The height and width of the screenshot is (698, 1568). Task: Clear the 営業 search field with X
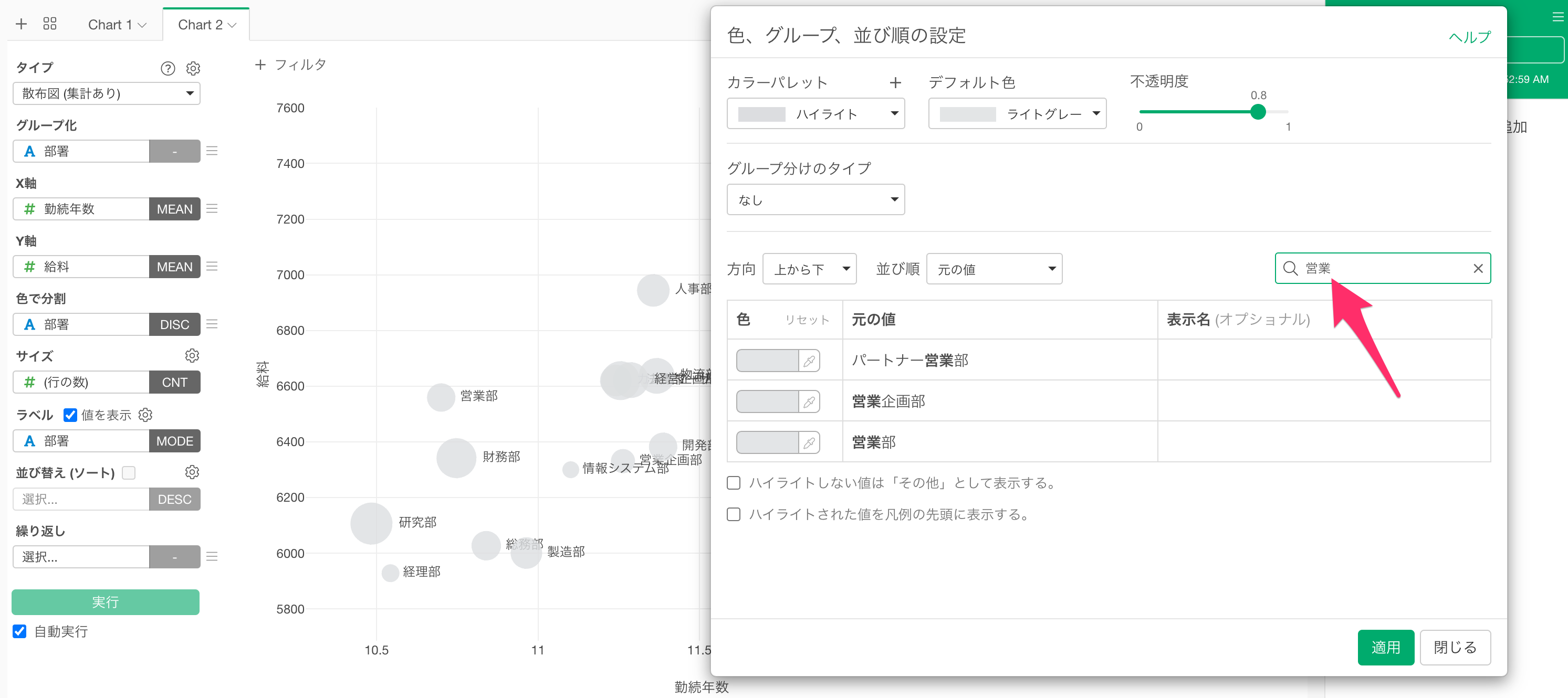click(1477, 268)
